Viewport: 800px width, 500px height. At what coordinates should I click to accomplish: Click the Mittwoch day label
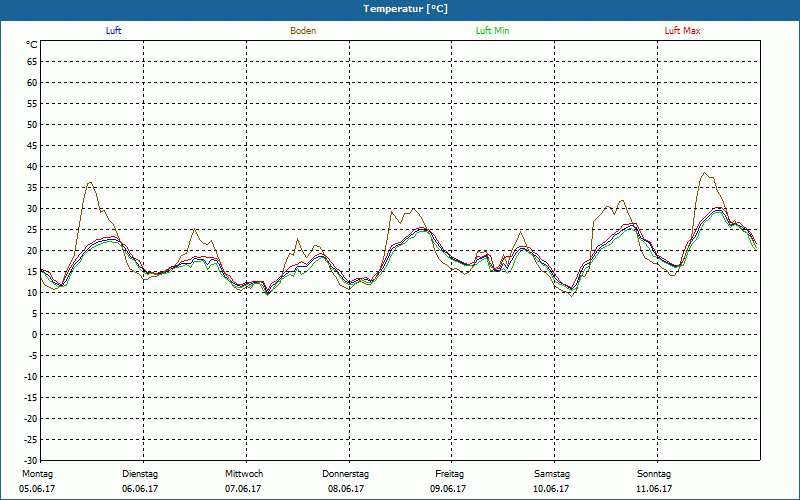(x=244, y=474)
